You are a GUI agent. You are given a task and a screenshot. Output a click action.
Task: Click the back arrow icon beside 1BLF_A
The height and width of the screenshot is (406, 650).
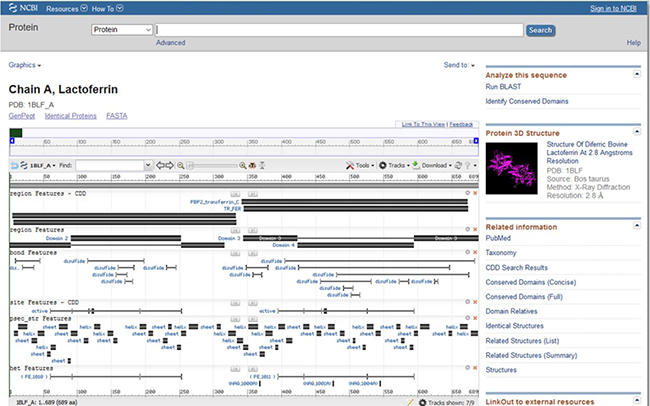(x=15, y=165)
